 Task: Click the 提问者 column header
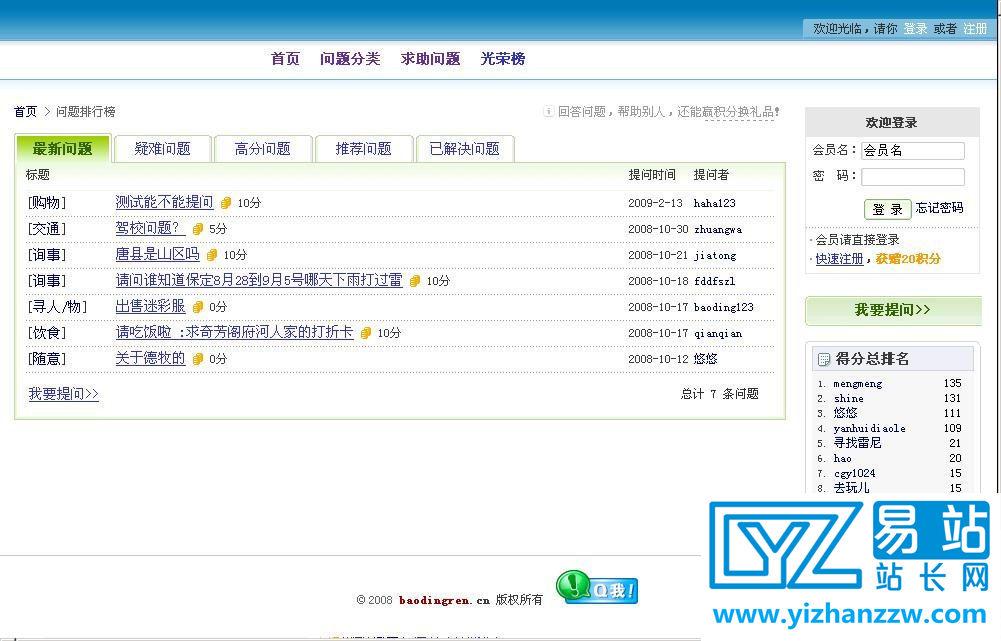(711, 175)
